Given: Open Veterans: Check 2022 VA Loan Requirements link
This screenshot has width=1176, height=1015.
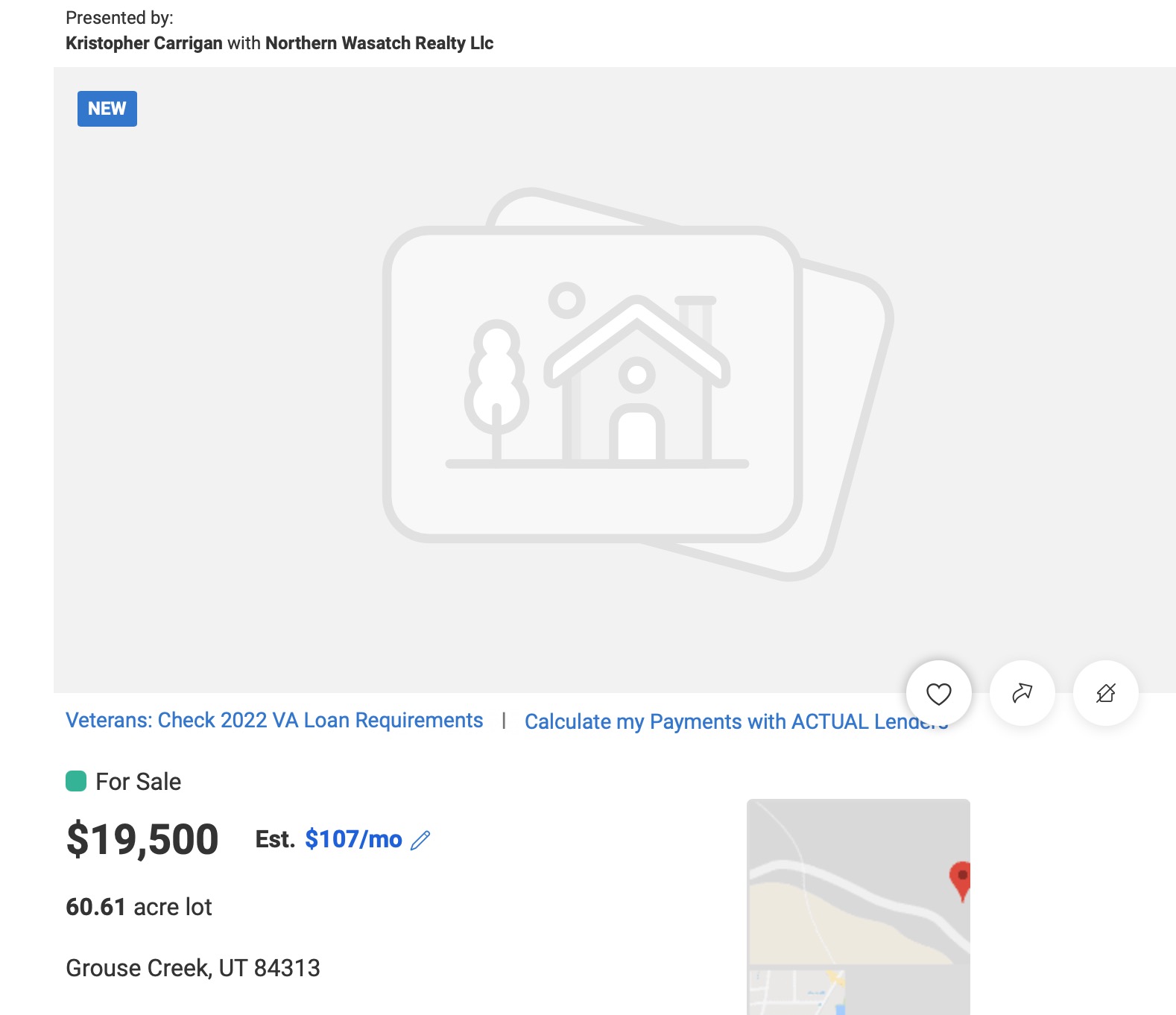Looking at the screenshot, I should (274, 721).
